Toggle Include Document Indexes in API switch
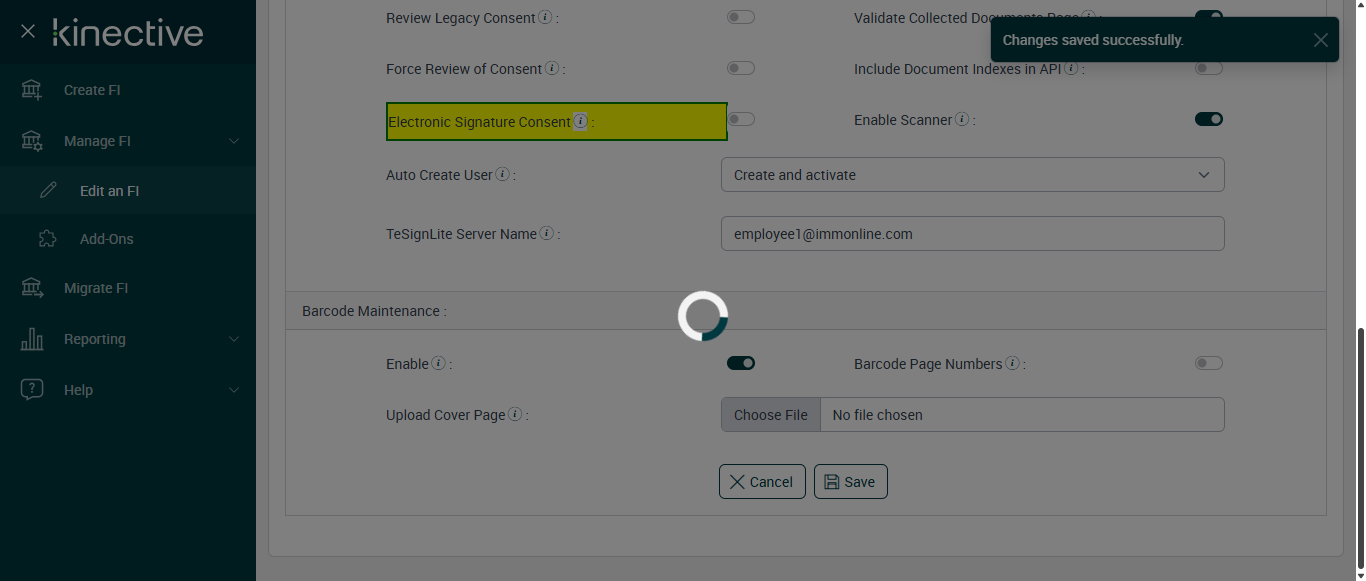This screenshot has width=1366, height=581. (x=1209, y=68)
